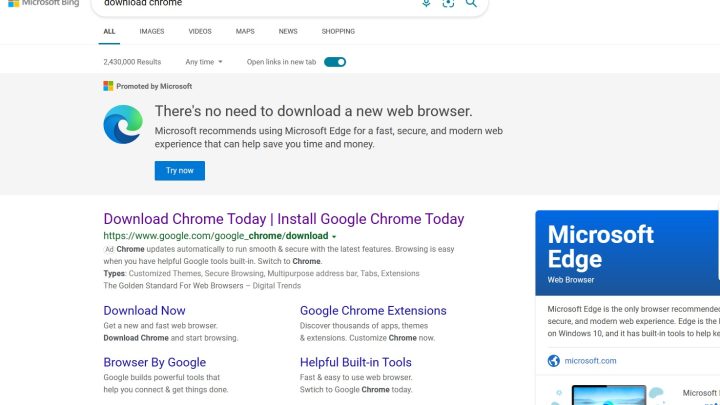The height and width of the screenshot is (405, 720).
Task: Switch to the MAPS tab
Action: (245, 31)
